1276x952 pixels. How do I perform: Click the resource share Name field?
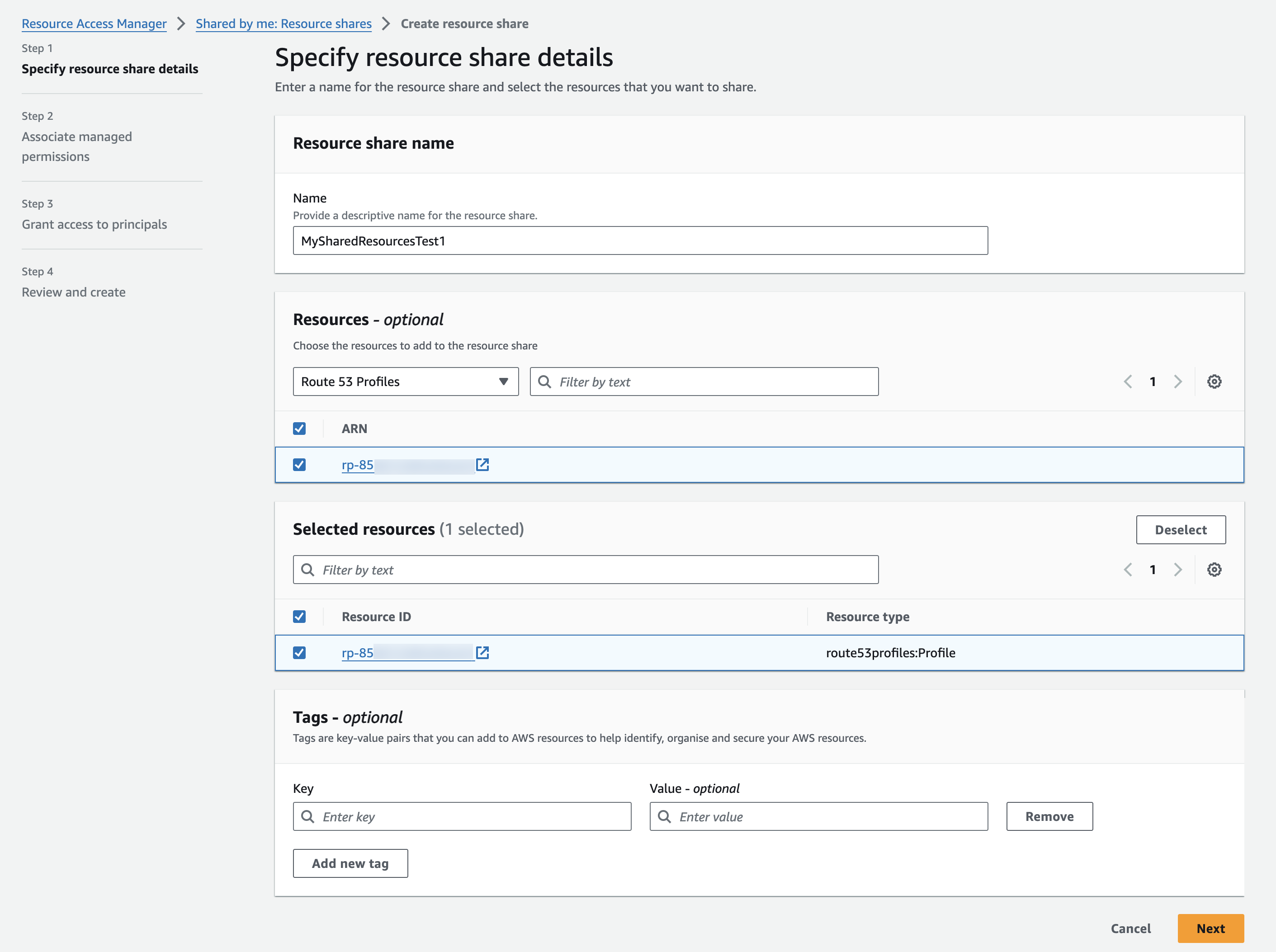coord(640,241)
